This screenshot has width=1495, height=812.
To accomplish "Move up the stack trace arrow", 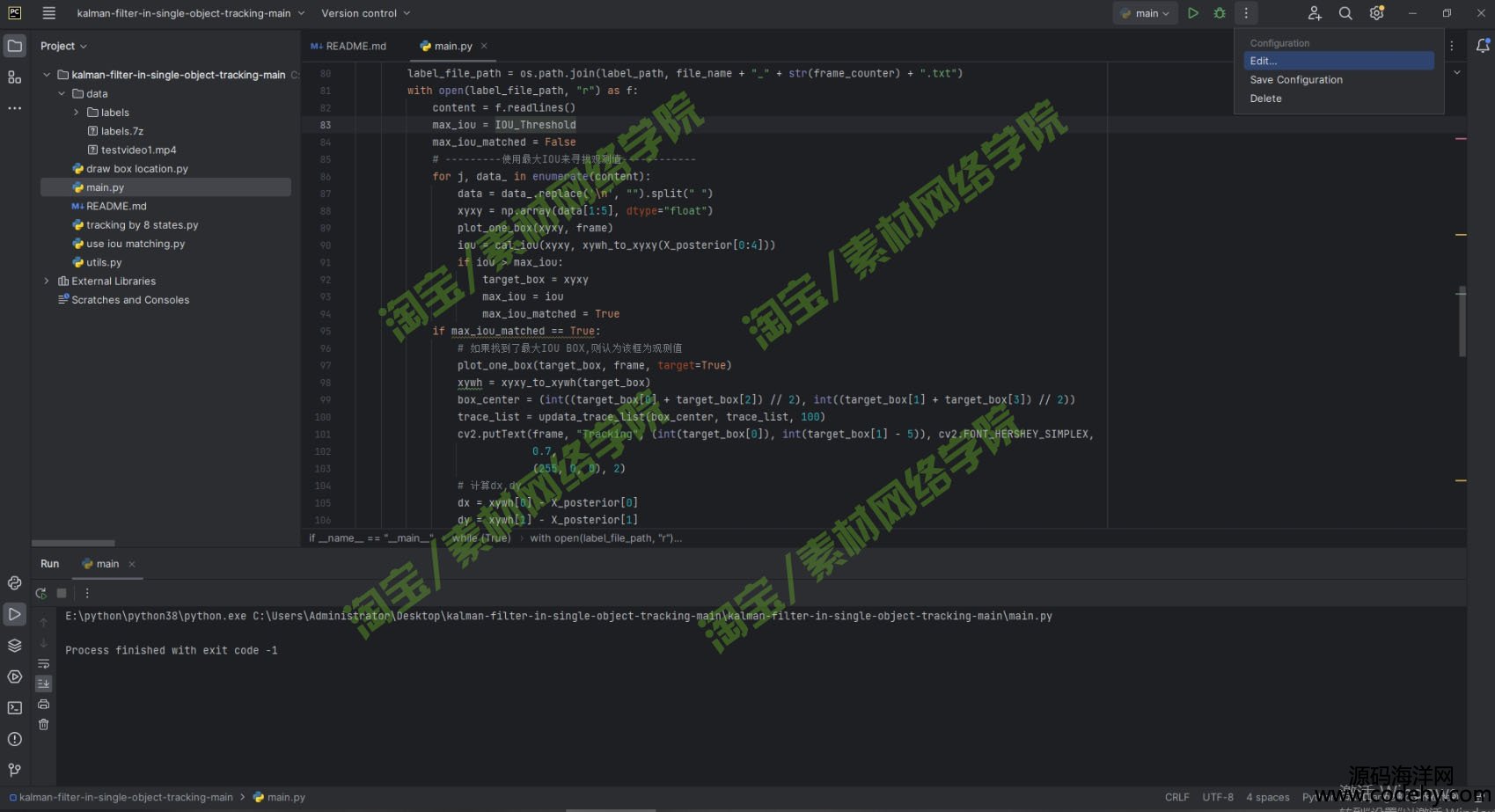I will [43, 622].
